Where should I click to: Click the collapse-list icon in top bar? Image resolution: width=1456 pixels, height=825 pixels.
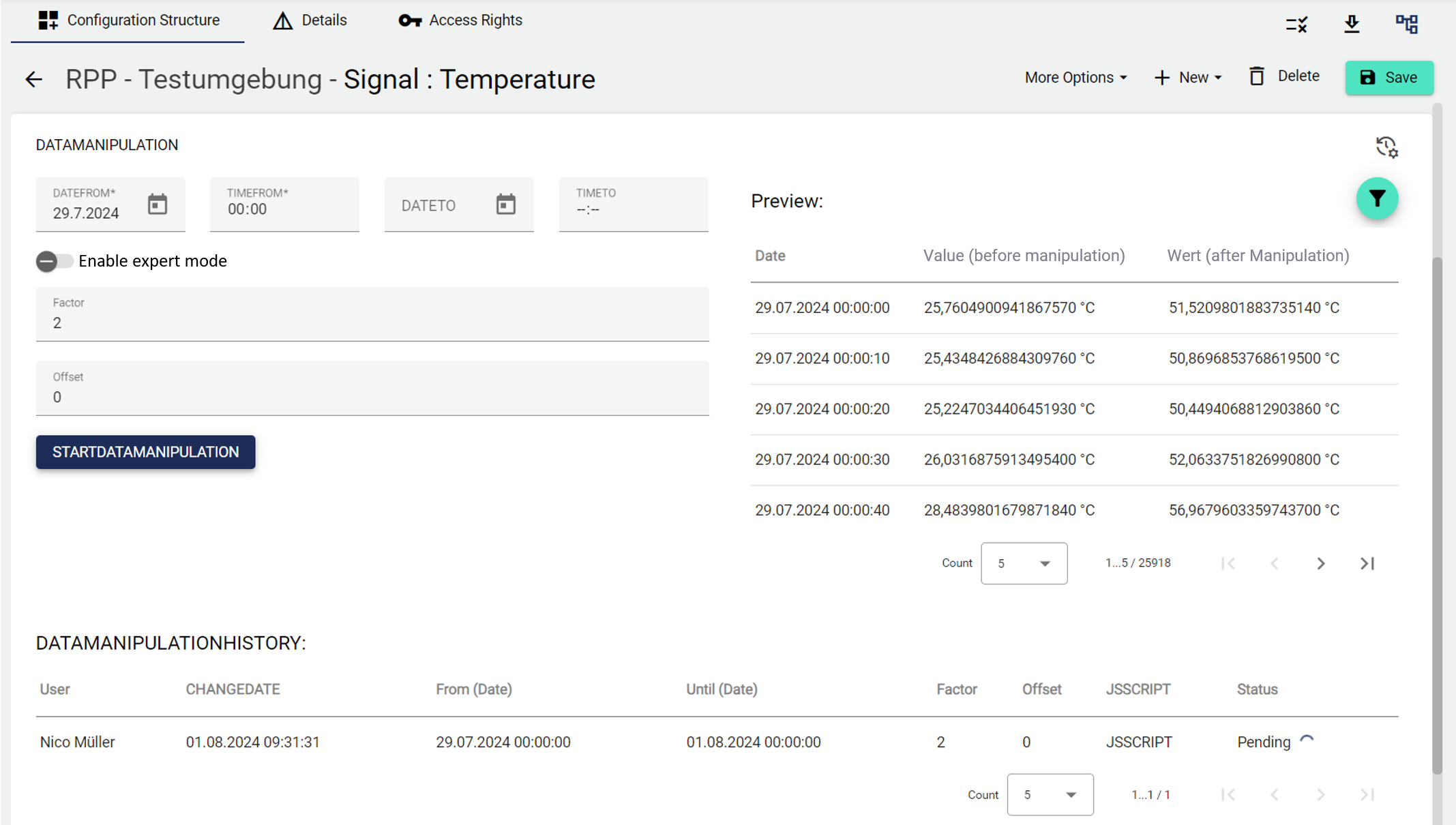click(1296, 25)
